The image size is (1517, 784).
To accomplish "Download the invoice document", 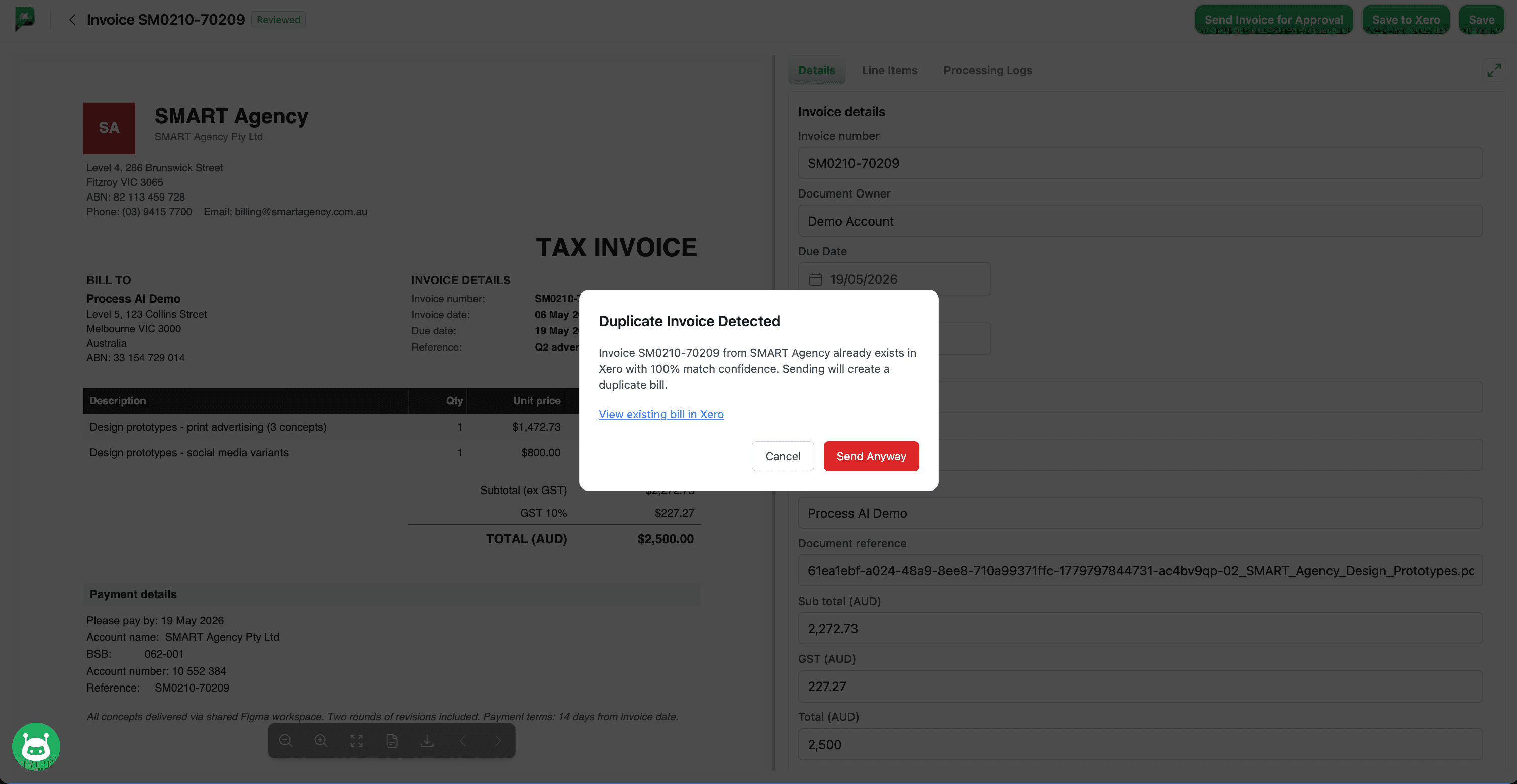I will (427, 740).
